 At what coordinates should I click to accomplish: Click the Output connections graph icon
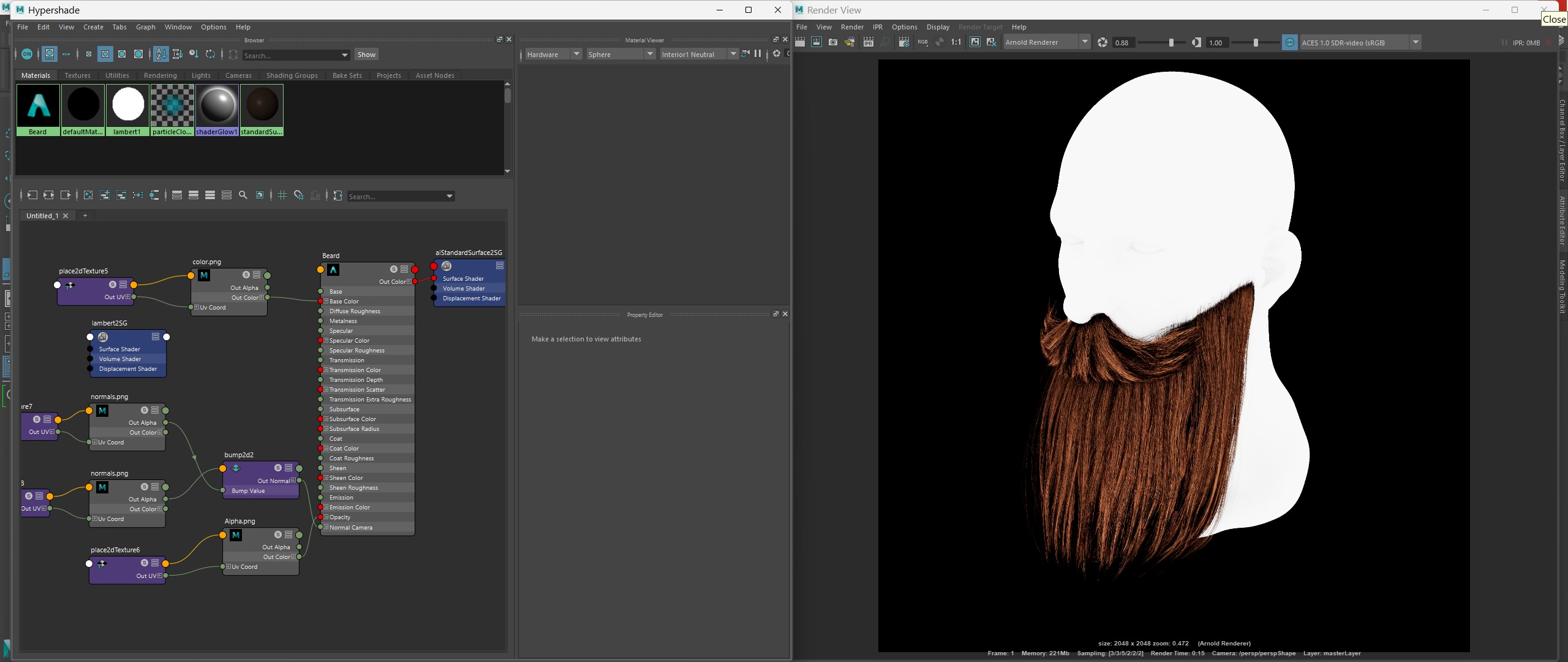66,195
